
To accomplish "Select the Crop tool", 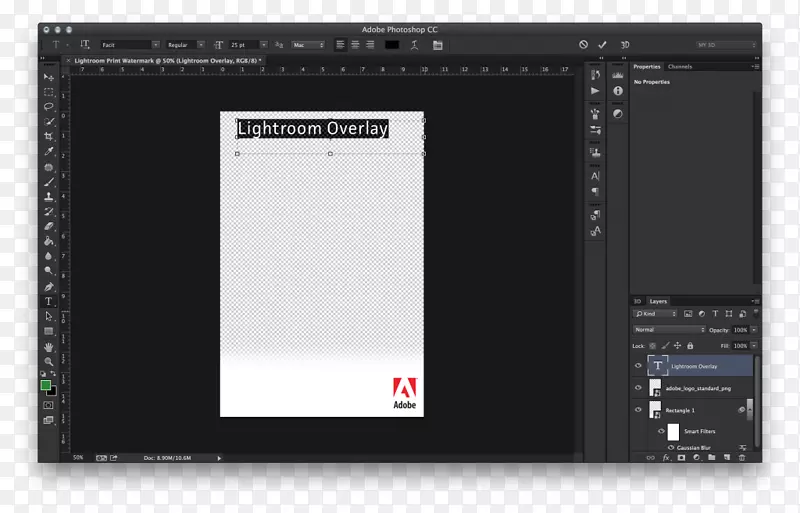I will click(48, 136).
